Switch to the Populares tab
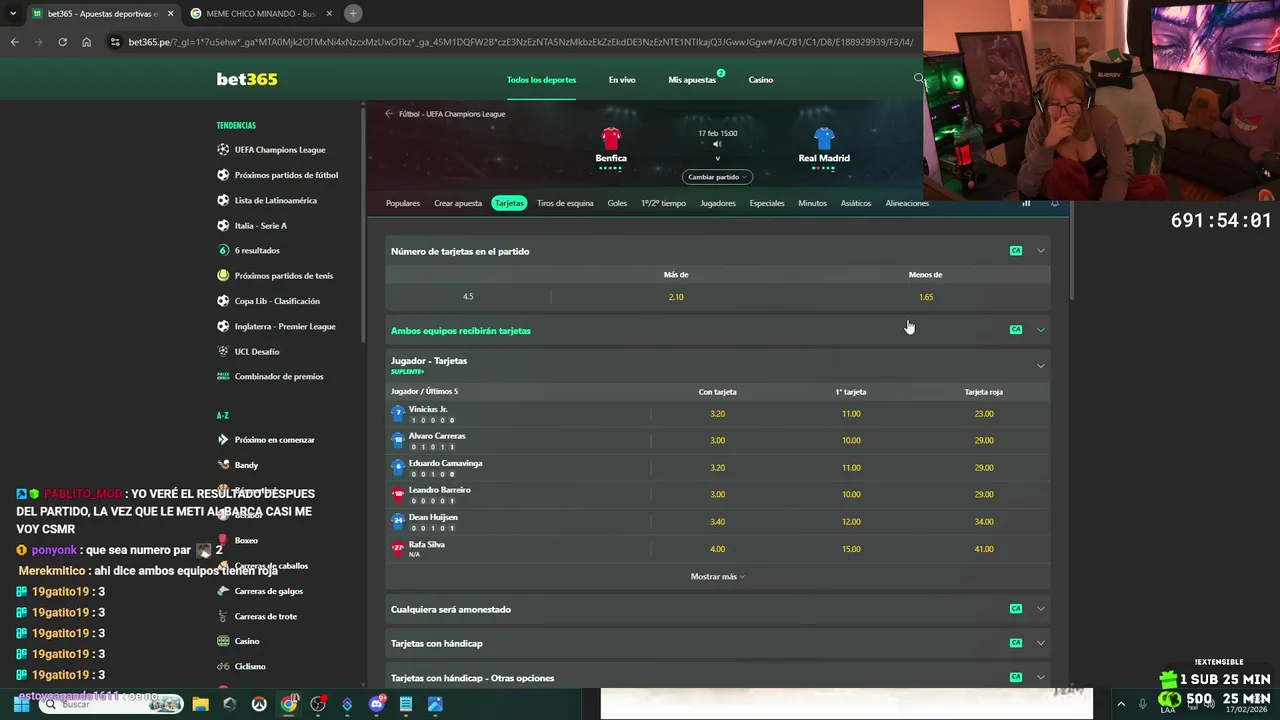Image resolution: width=1280 pixels, height=720 pixels. click(x=403, y=203)
